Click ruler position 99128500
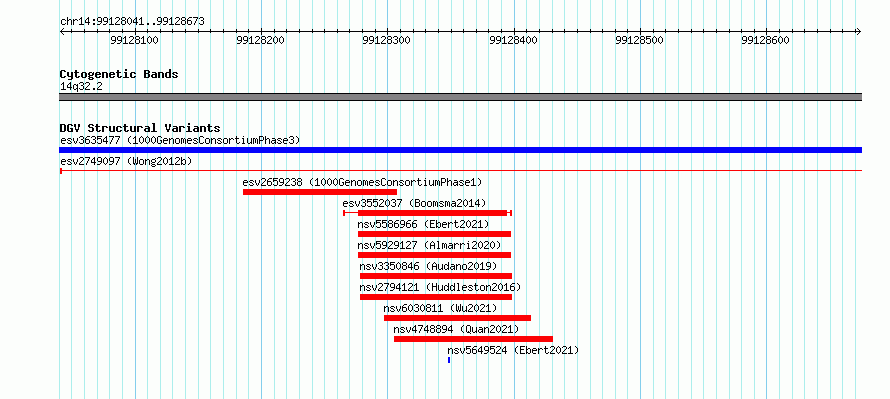Viewport: 890px width, 399px height. pyautogui.click(x=640, y=40)
